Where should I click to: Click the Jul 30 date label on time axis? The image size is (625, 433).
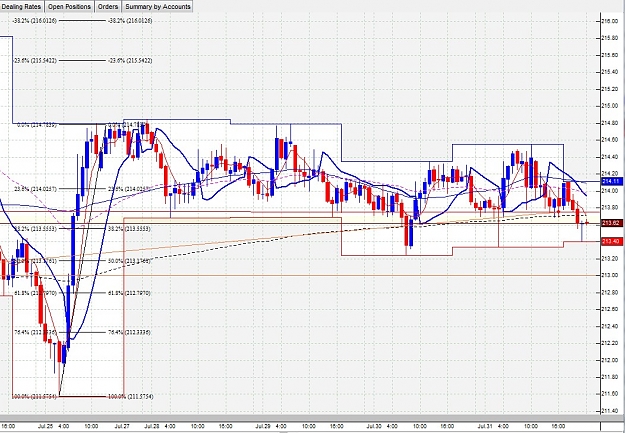[x=374, y=426]
